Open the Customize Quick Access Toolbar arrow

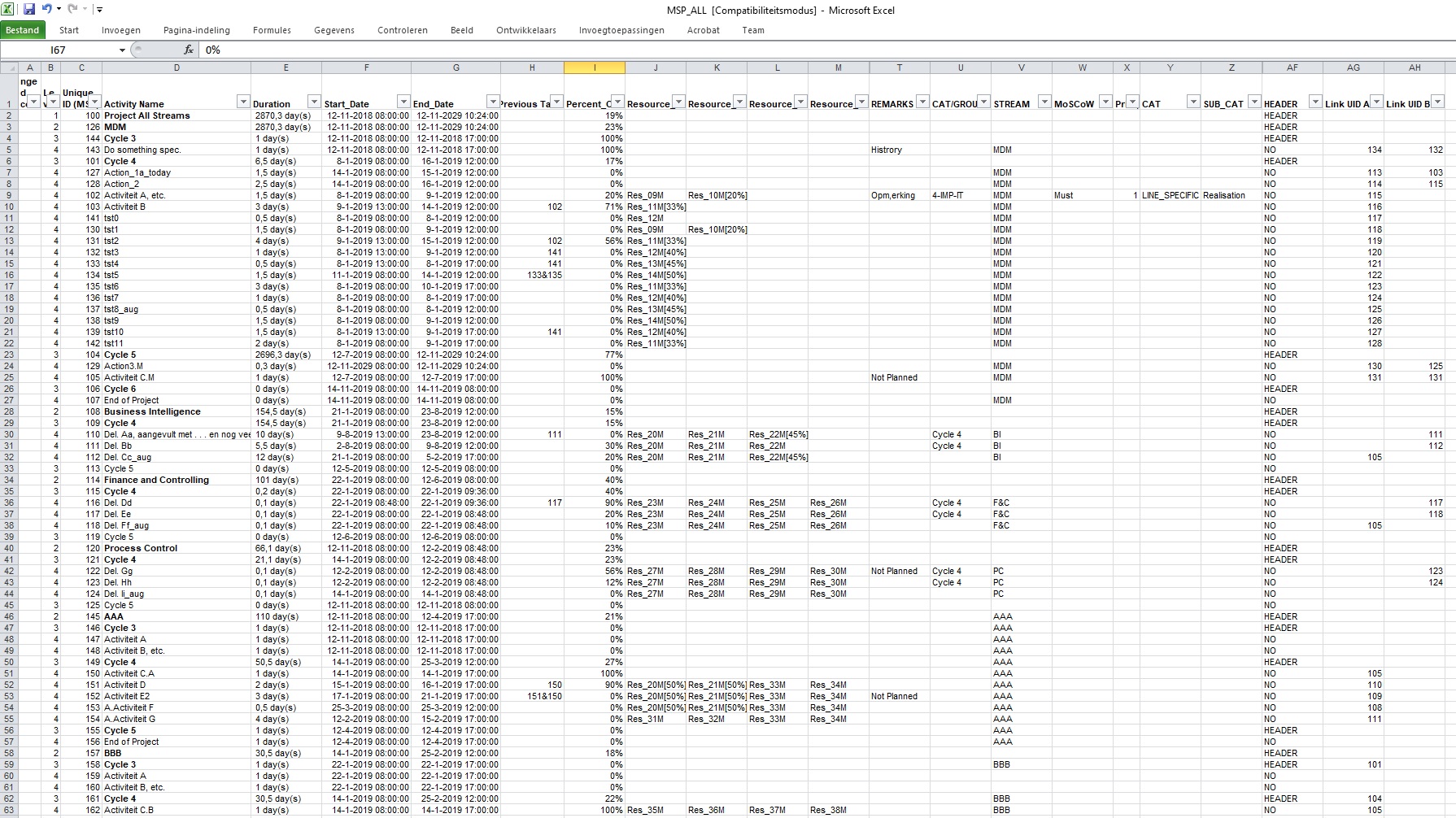tap(99, 10)
